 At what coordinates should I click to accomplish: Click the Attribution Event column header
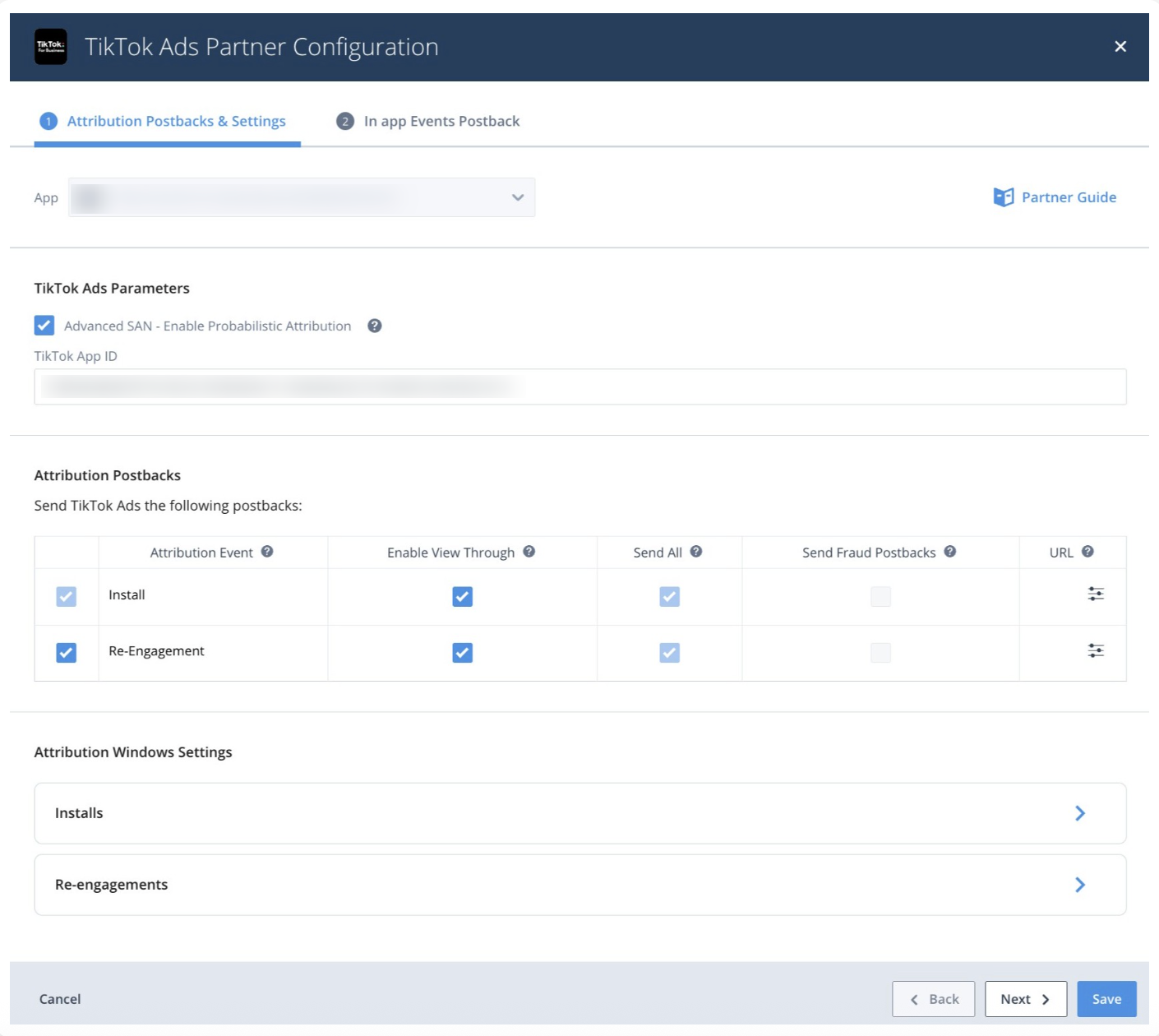[x=201, y=553]
